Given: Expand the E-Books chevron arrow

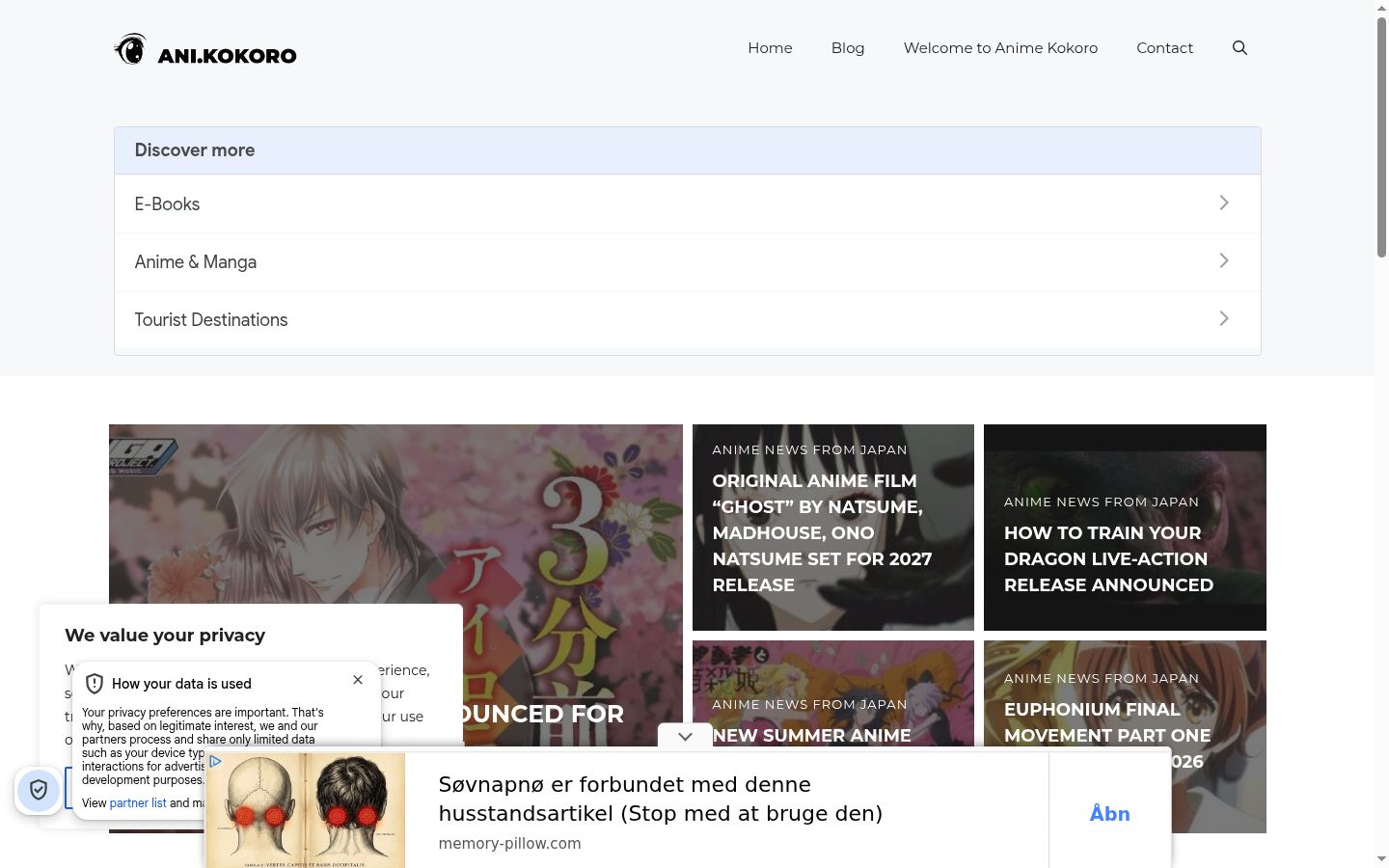Looking at the screenshot, I should (1224, 203).
